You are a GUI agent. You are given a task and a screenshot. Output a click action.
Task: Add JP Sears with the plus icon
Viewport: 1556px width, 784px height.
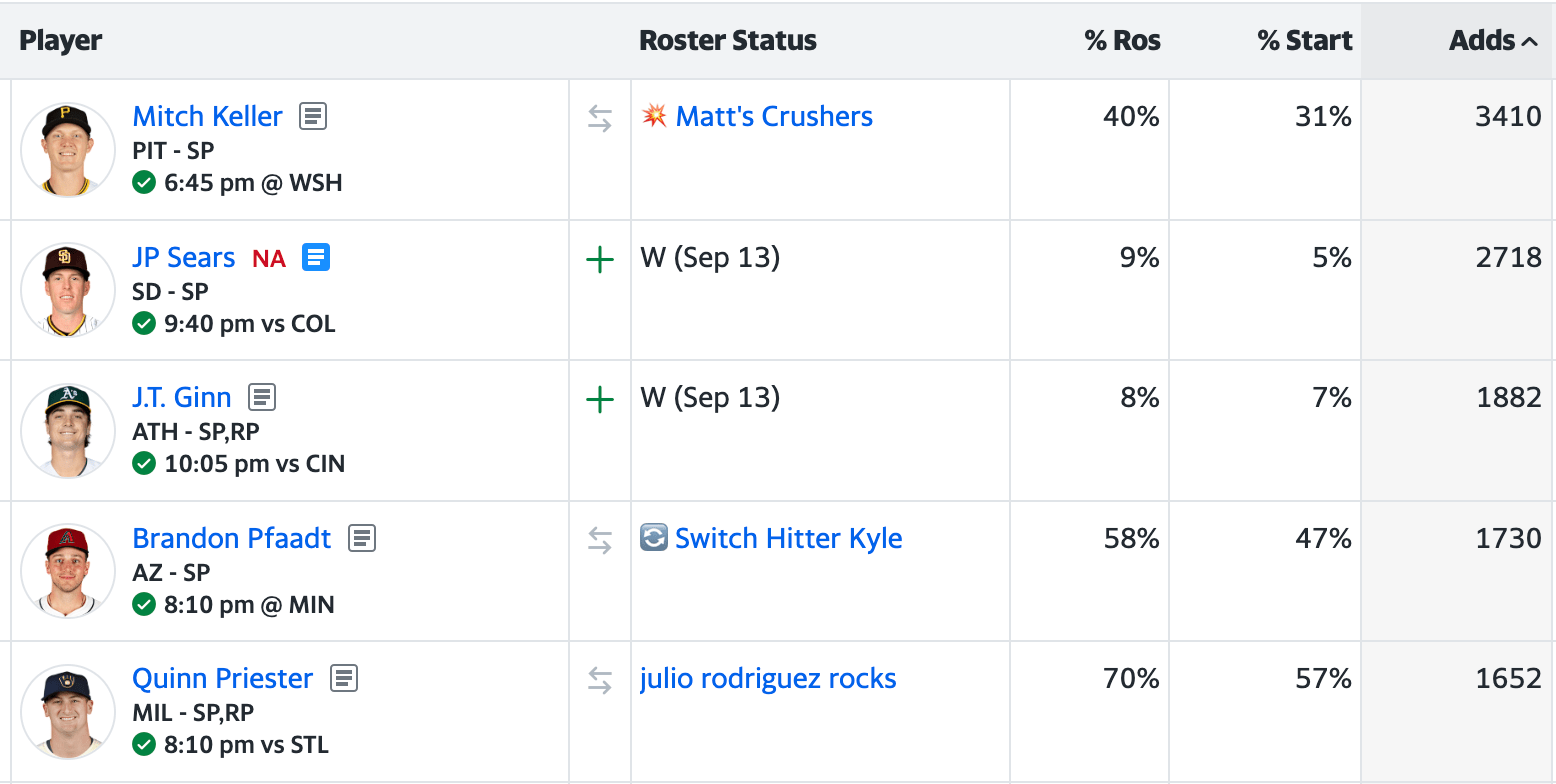click(x=599, y=261)
